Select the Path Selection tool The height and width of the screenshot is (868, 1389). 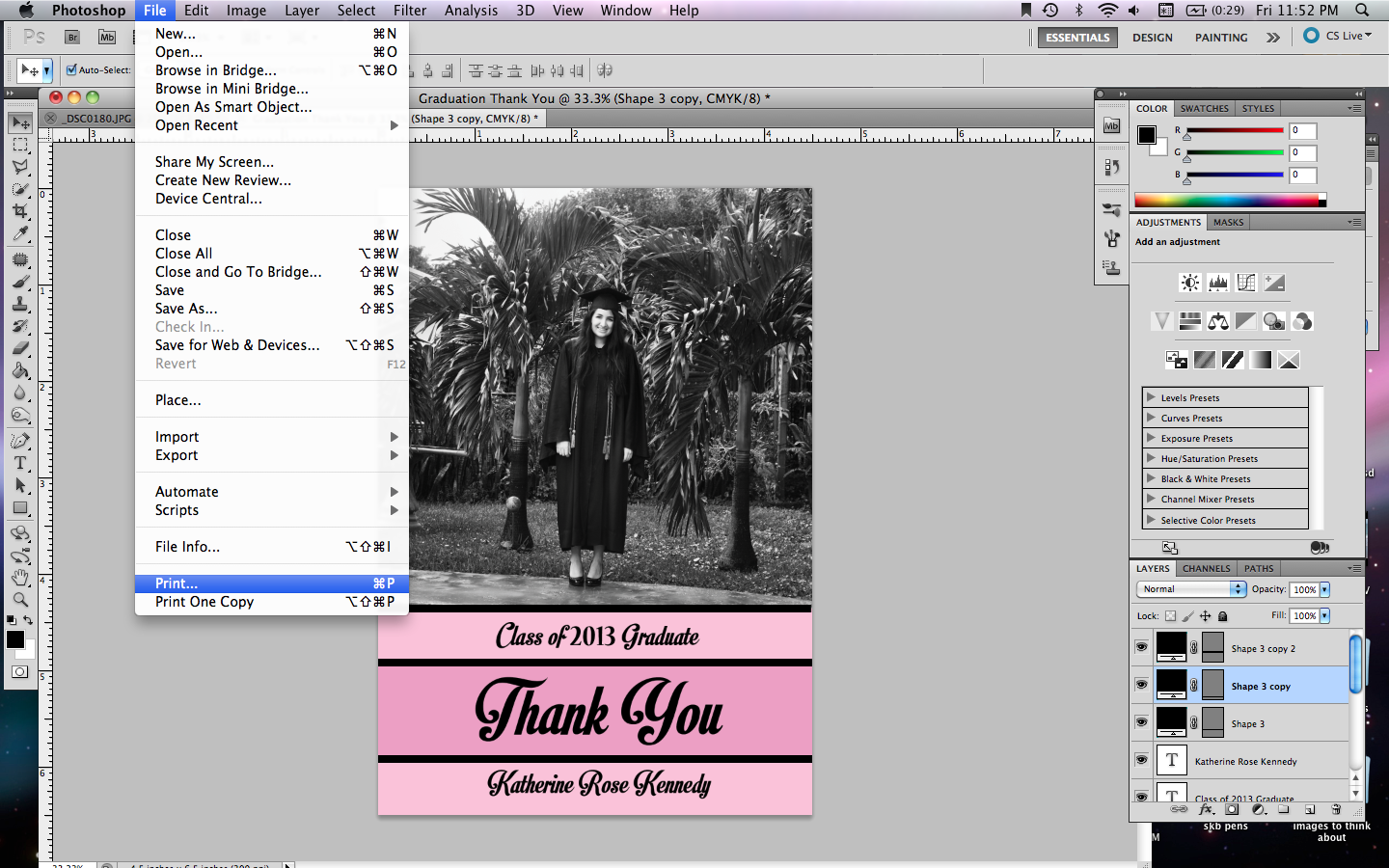click(x=20, y=485)
